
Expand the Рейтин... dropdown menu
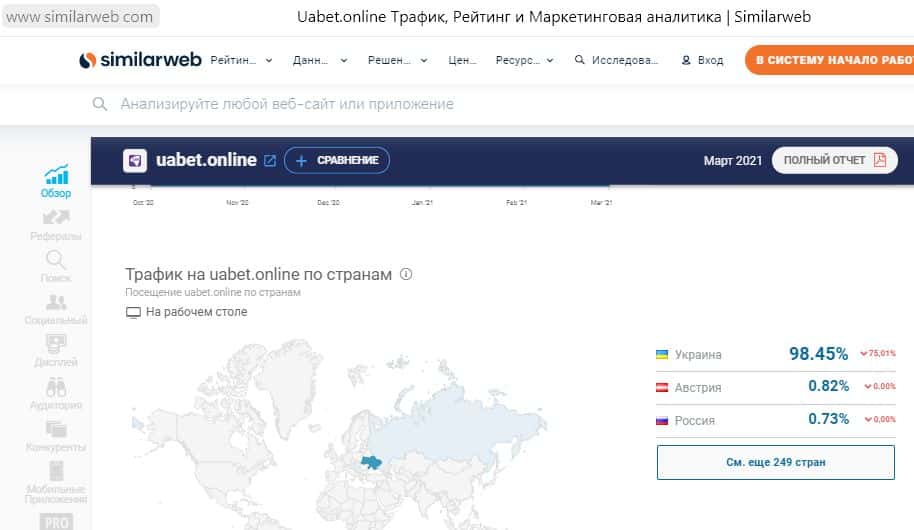tap(241, 60)
